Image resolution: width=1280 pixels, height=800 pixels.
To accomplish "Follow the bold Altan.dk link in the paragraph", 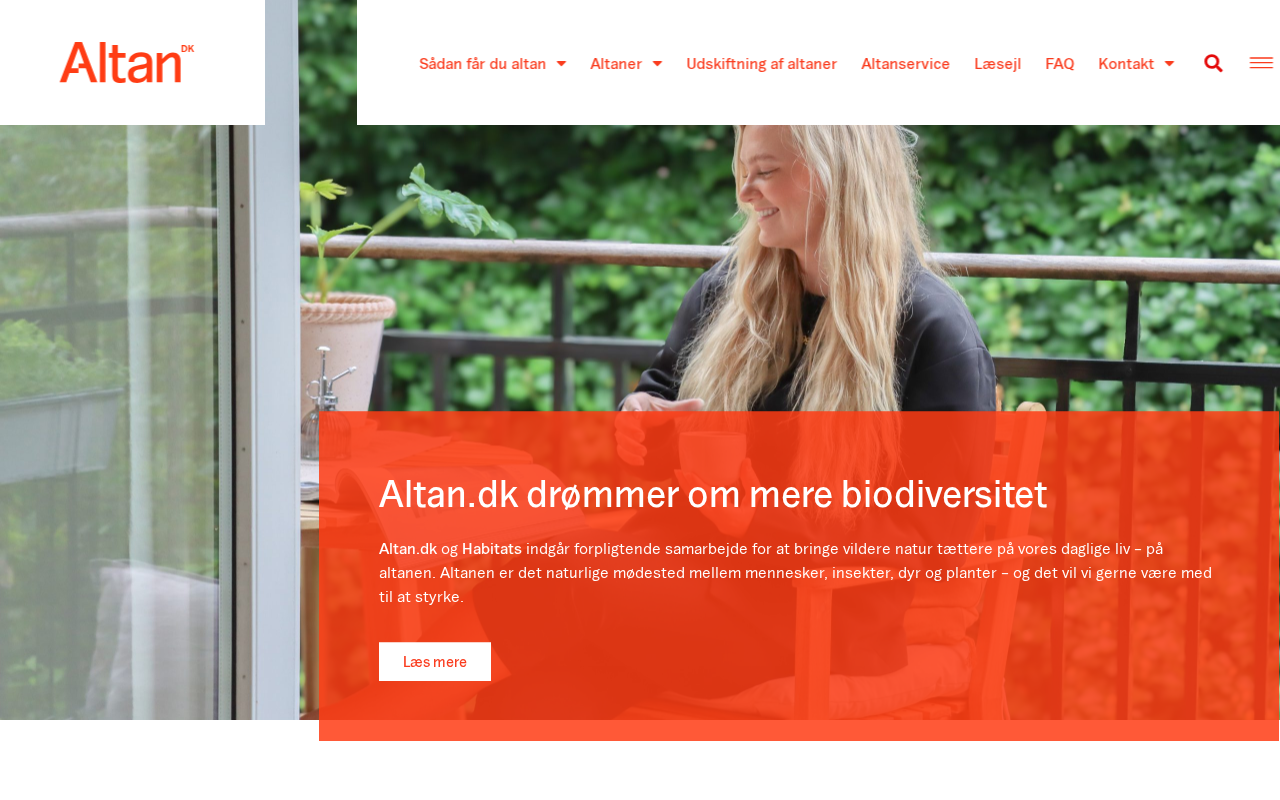I will [408, 549].
